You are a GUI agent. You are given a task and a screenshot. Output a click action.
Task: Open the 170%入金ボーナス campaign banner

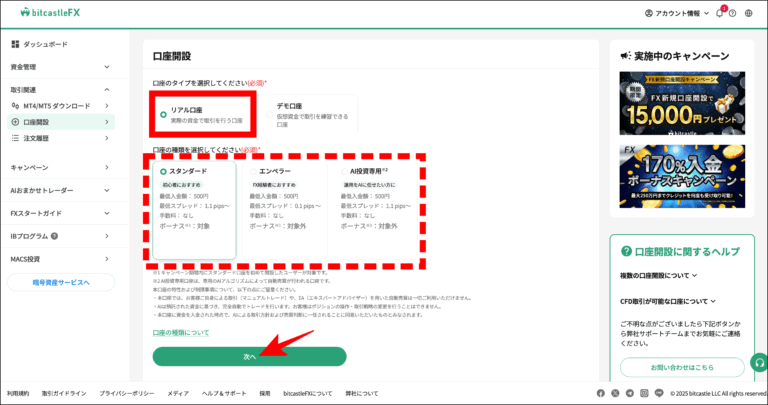682,176
